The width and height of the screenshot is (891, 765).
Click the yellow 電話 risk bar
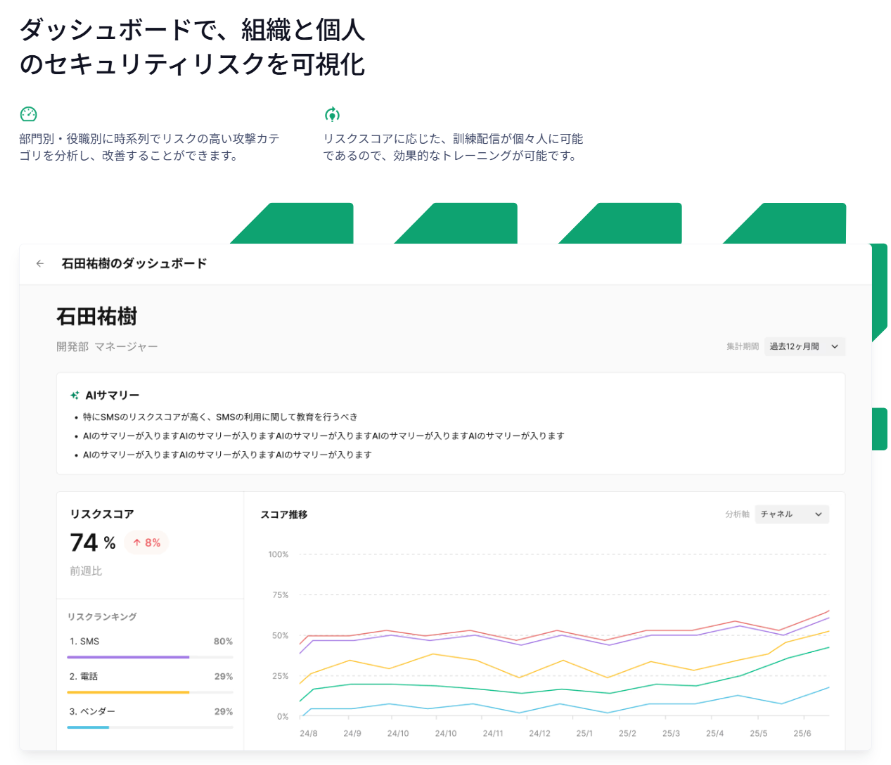[x=127, y=691]
